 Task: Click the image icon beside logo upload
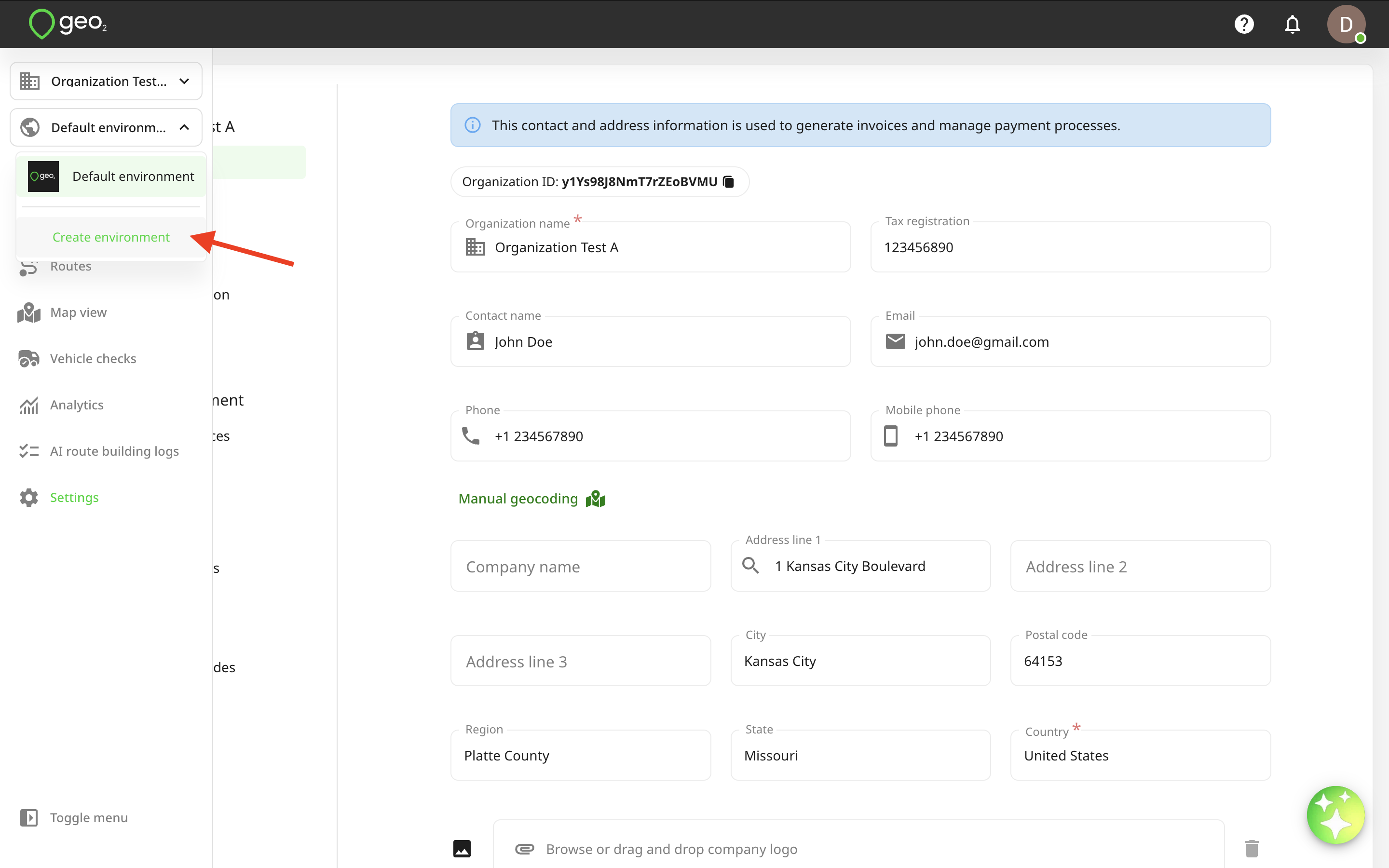pos(462,849)
